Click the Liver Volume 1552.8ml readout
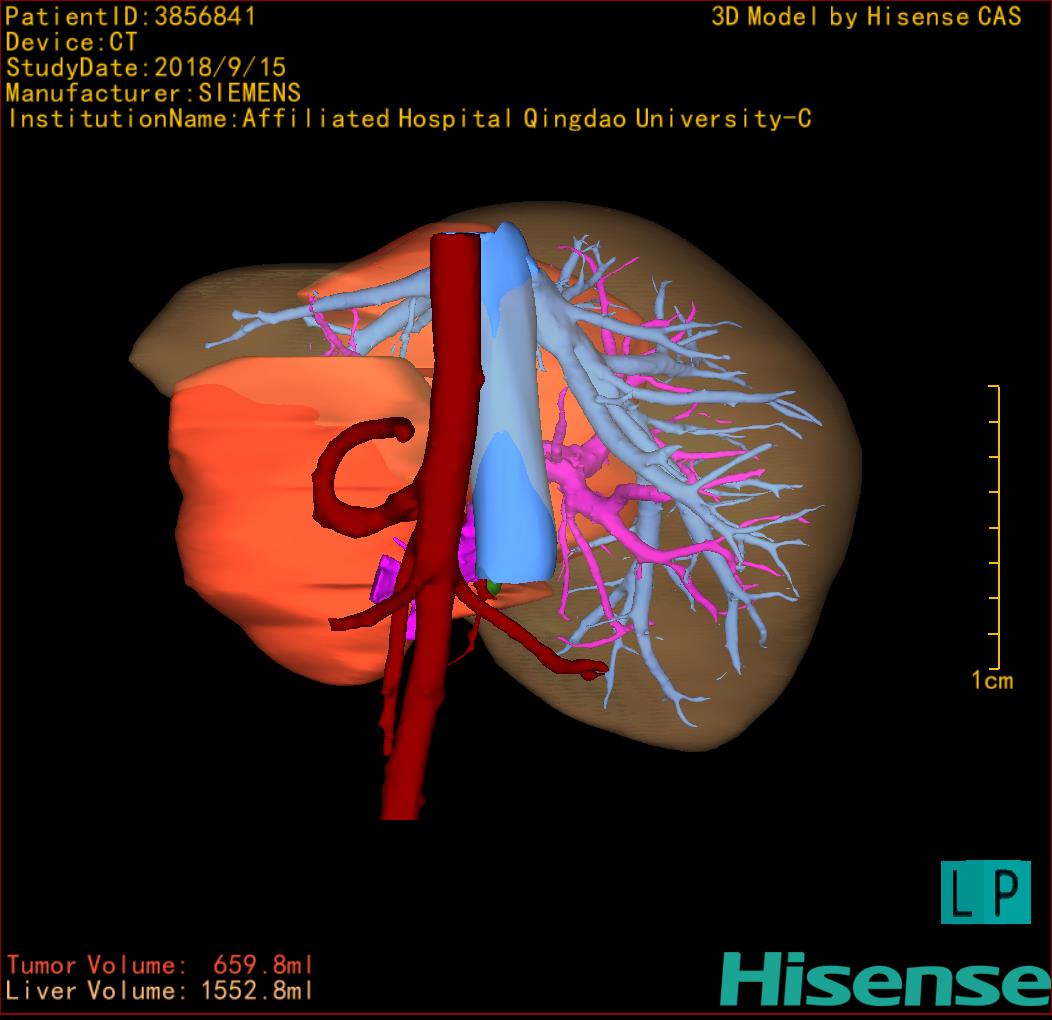Screen dimensions: 1052x1020 pyautogui.click(x=160, y=991)
